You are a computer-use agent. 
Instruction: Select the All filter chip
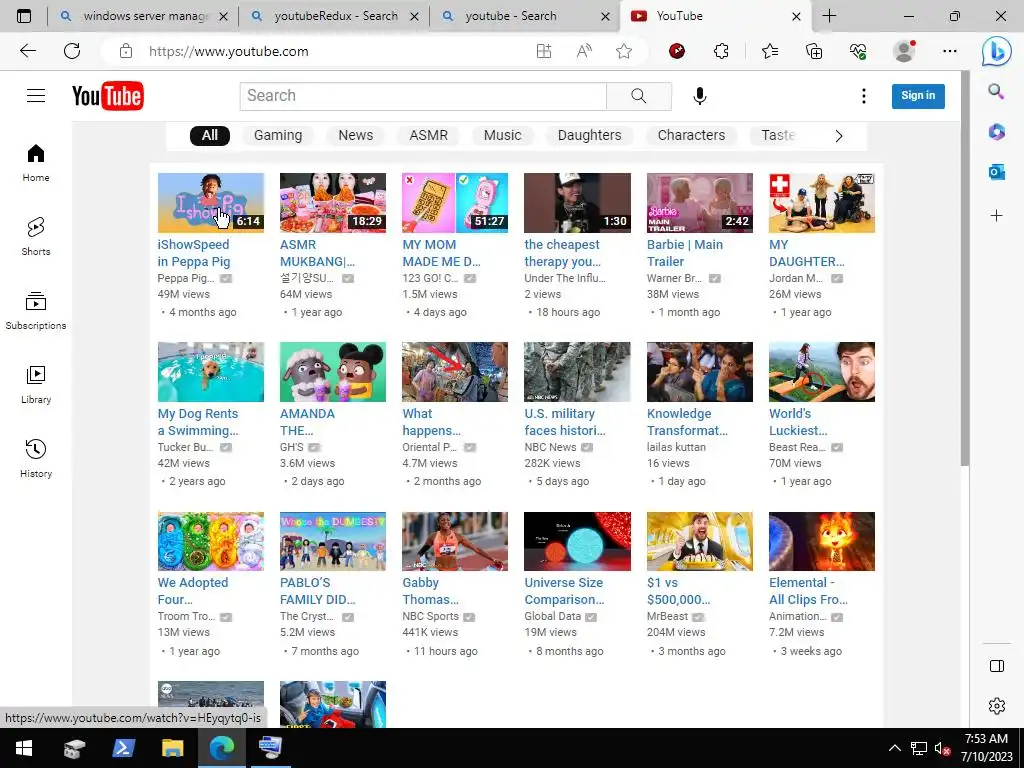(210, 135)
